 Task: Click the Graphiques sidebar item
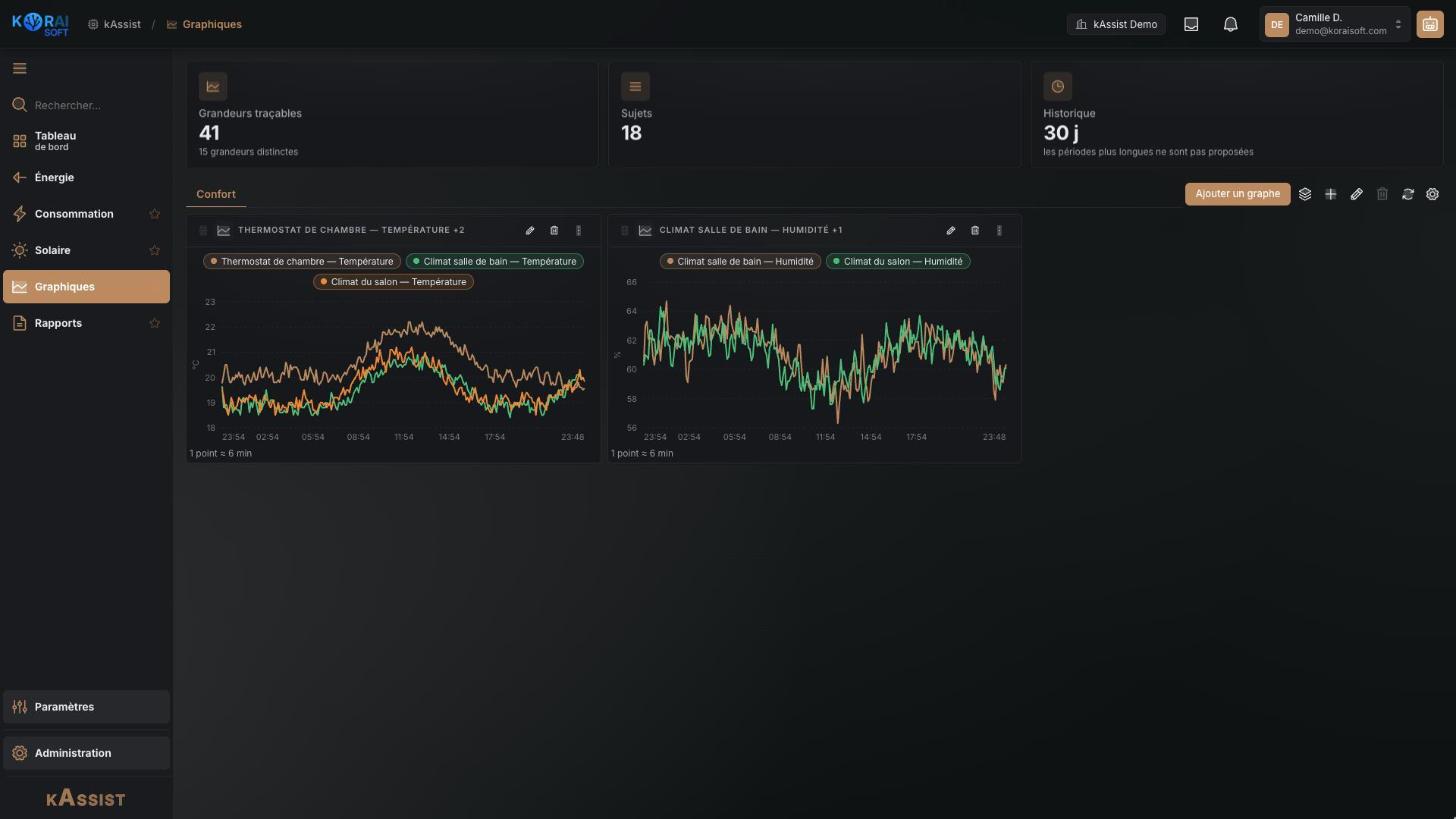click(86, 287)
